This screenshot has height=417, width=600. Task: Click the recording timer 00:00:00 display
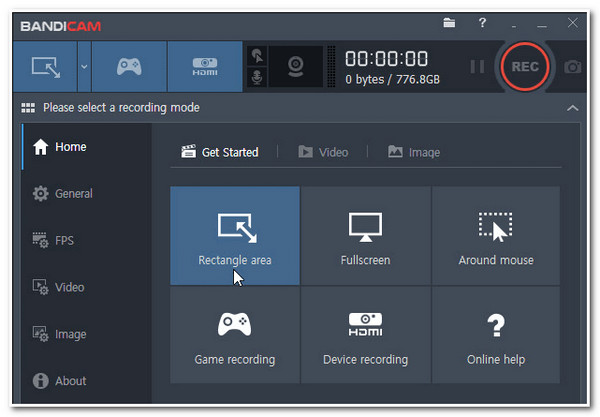point(386,59)
